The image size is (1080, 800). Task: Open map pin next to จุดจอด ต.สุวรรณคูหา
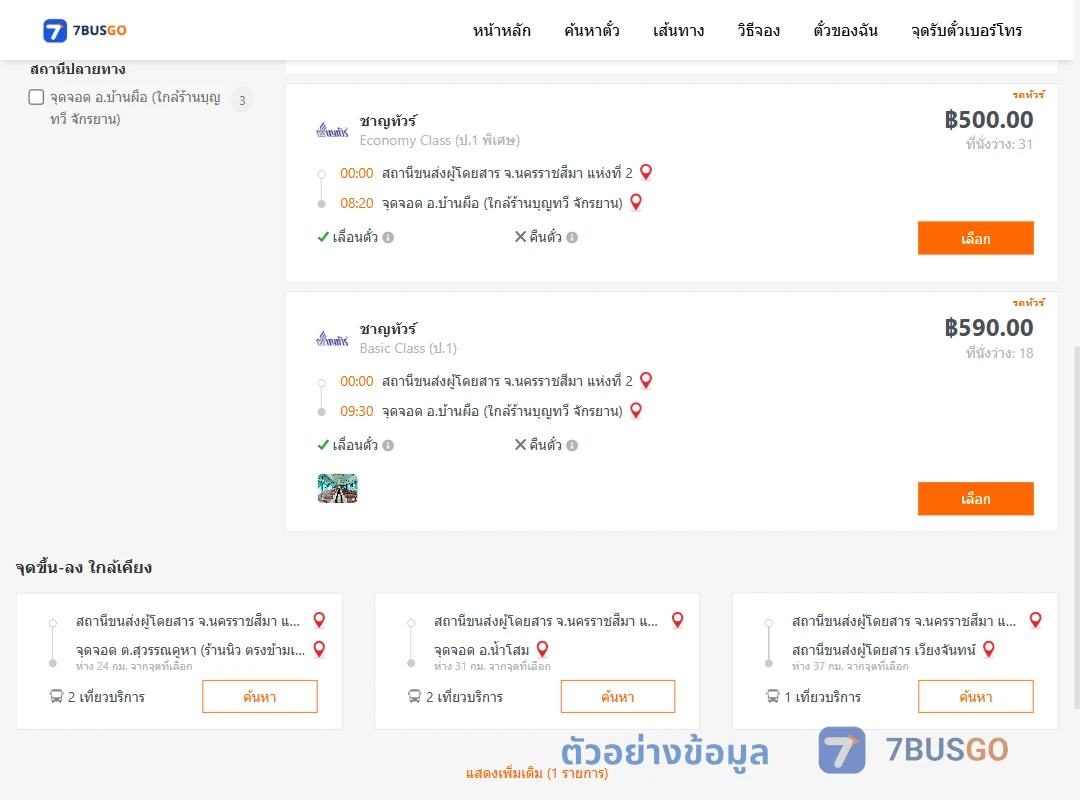click(x=320, y=649)
